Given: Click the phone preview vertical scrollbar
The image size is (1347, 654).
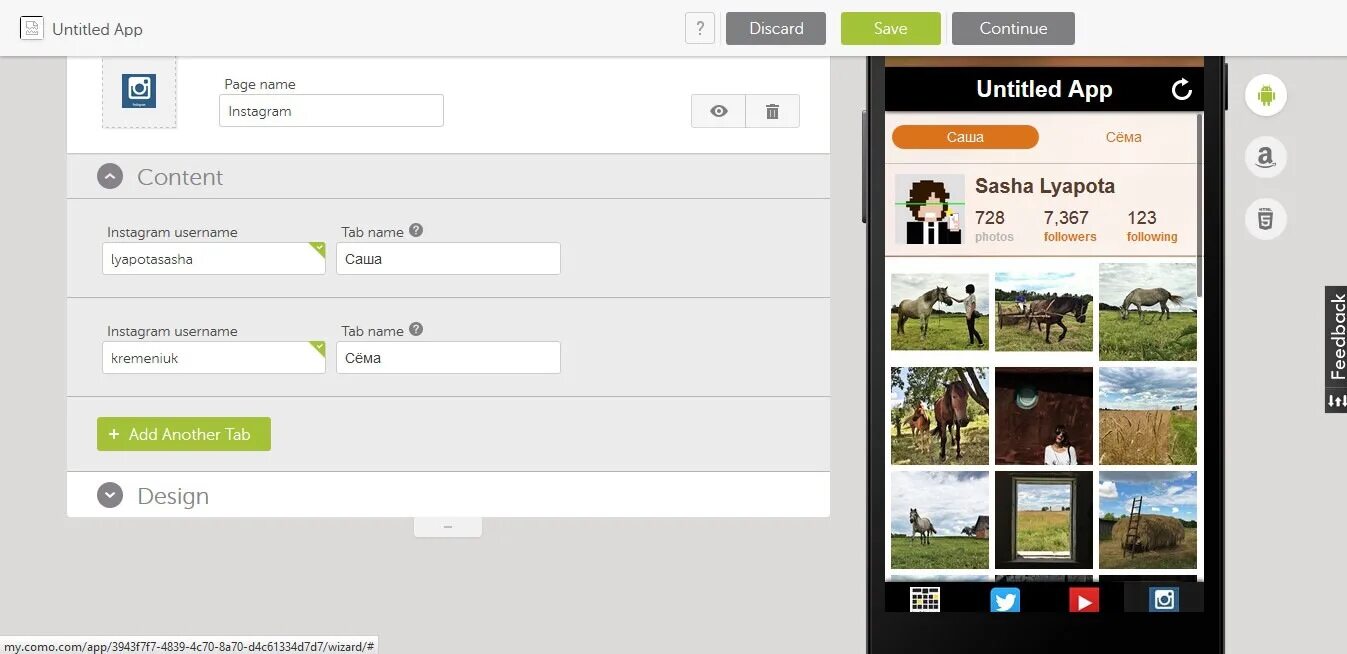Looking at the screenshot, I should 1199,205.
